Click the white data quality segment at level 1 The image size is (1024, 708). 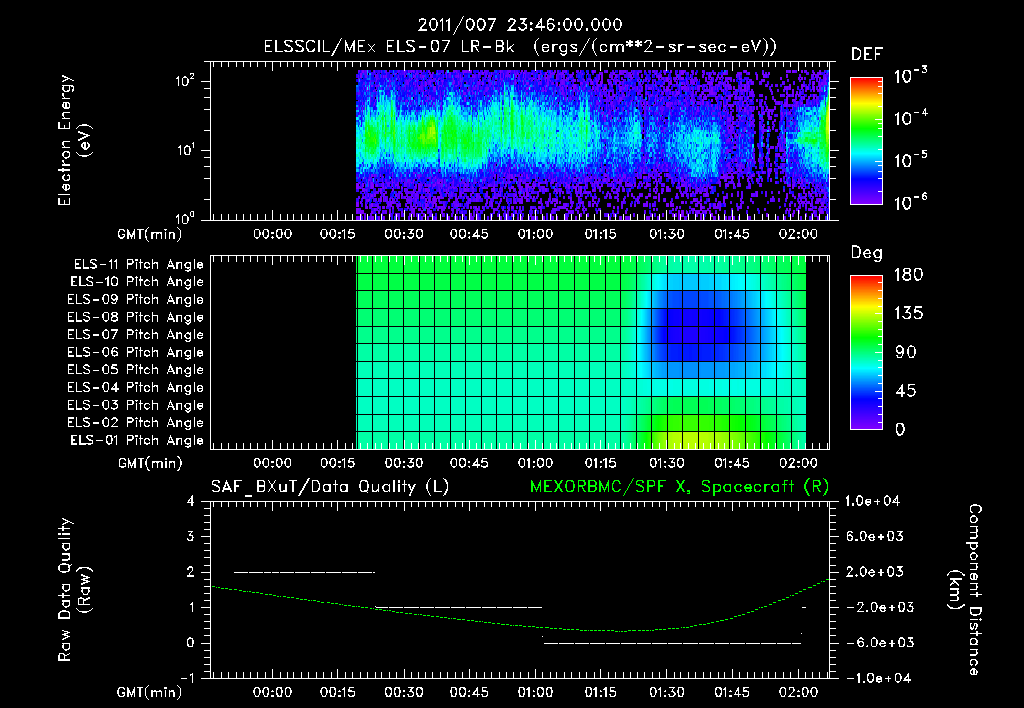coord(458,607)
